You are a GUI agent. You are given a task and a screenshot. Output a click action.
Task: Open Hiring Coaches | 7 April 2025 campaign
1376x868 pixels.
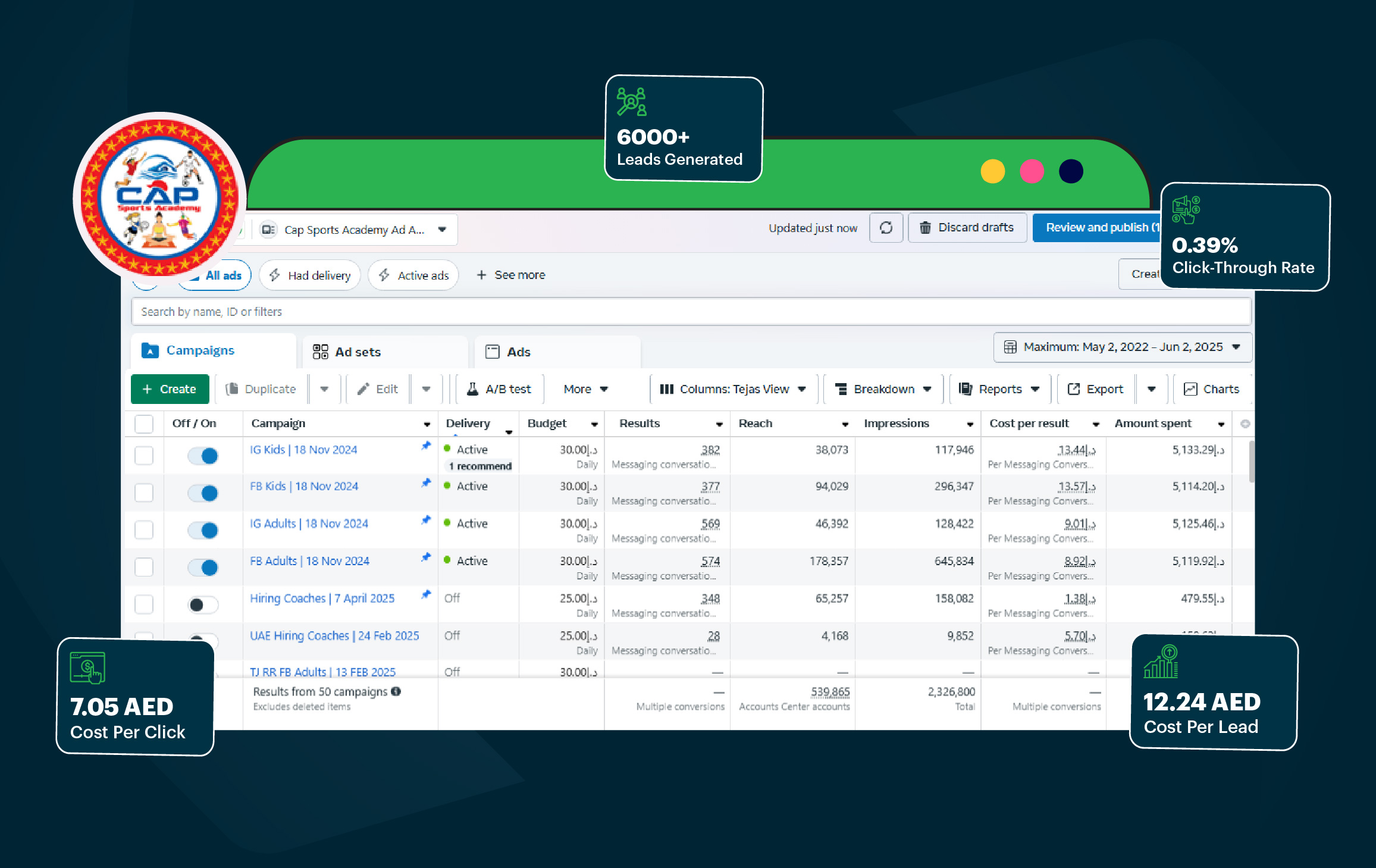(322, 598)
